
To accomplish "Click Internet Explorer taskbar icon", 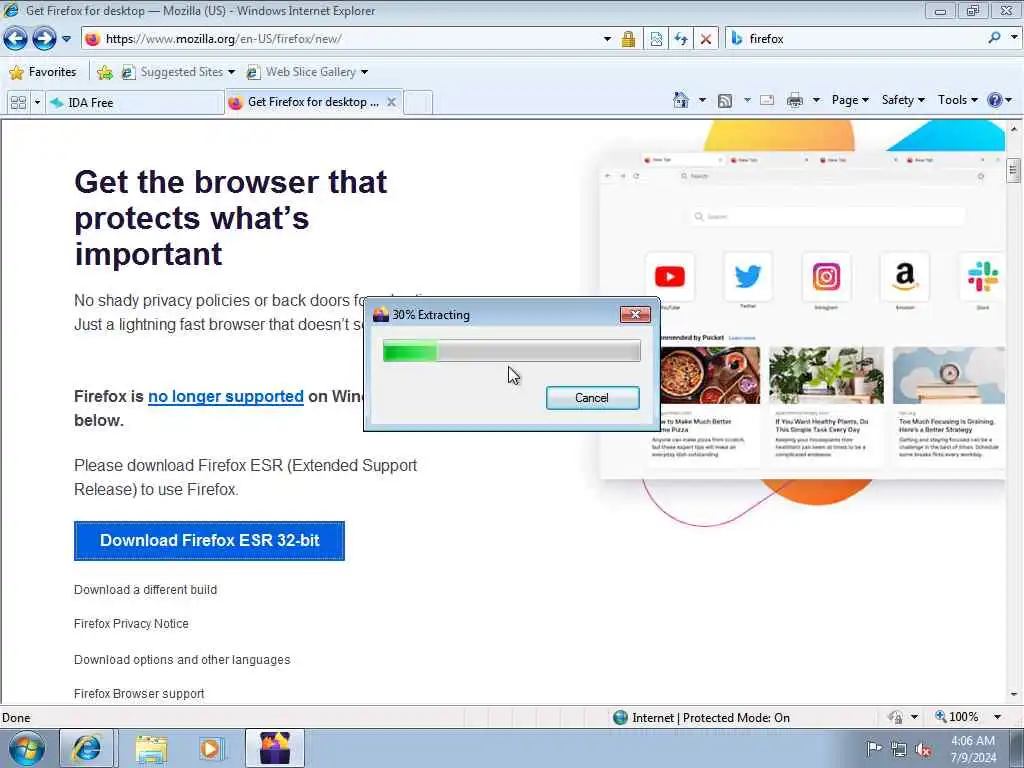I will click(x=86, y=748).
